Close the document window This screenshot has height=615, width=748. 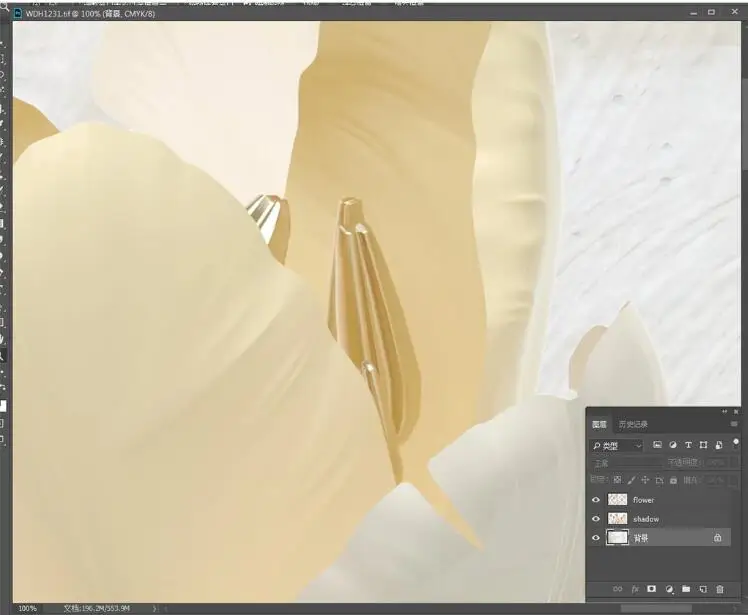(x=735, y=12)
